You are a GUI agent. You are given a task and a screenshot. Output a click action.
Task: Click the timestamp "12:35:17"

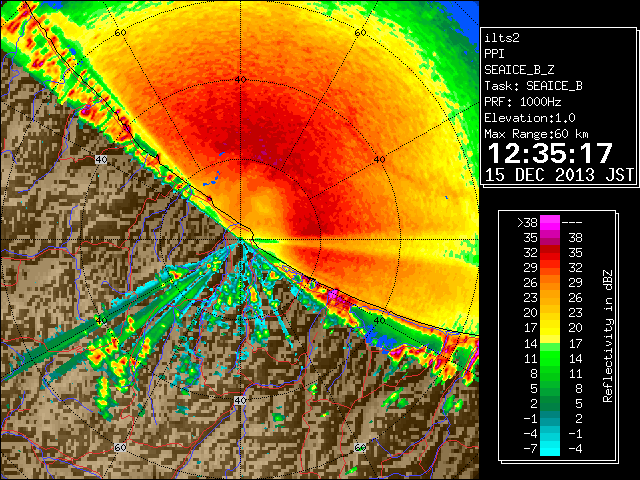pos(550,153)
